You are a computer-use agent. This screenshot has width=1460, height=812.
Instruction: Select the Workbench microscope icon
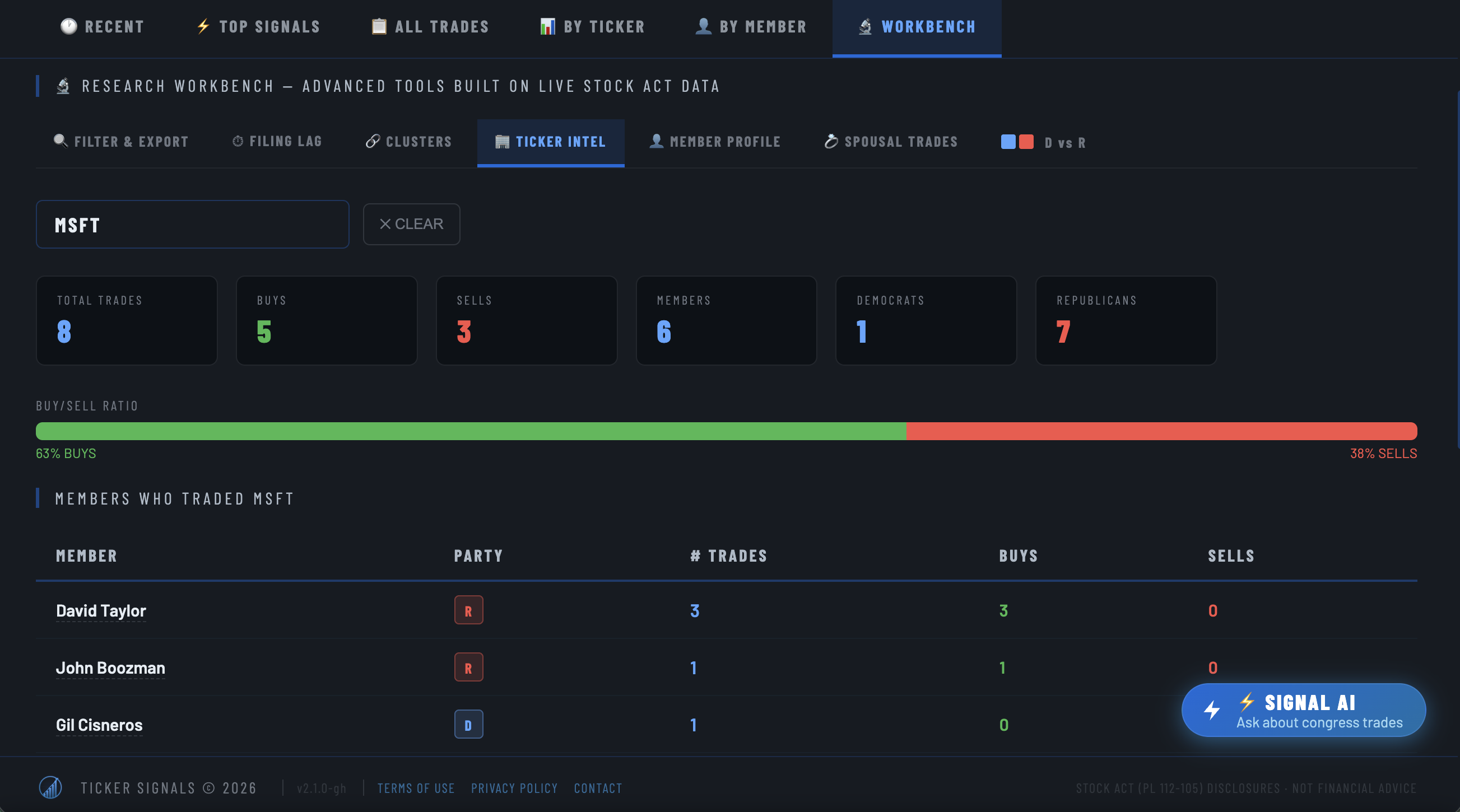click(866, 27)
